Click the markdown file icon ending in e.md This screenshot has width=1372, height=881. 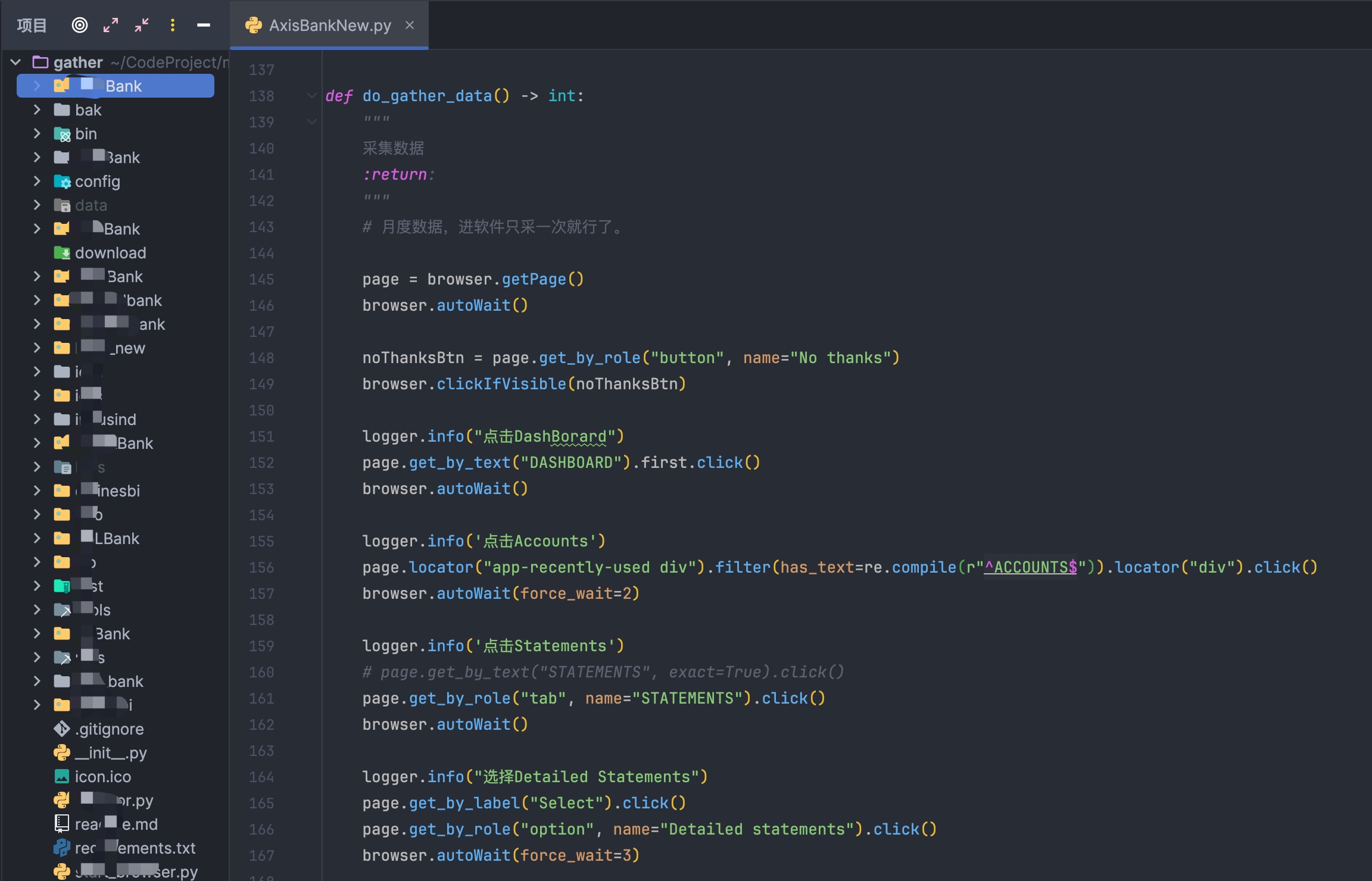point(62,824)
